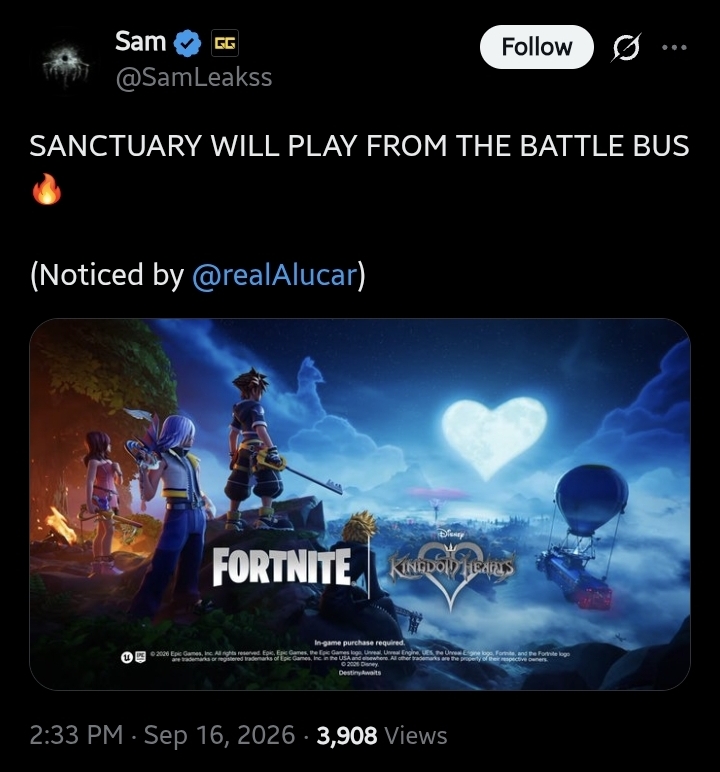Click the @SamLeakss handle

point(194,77)
